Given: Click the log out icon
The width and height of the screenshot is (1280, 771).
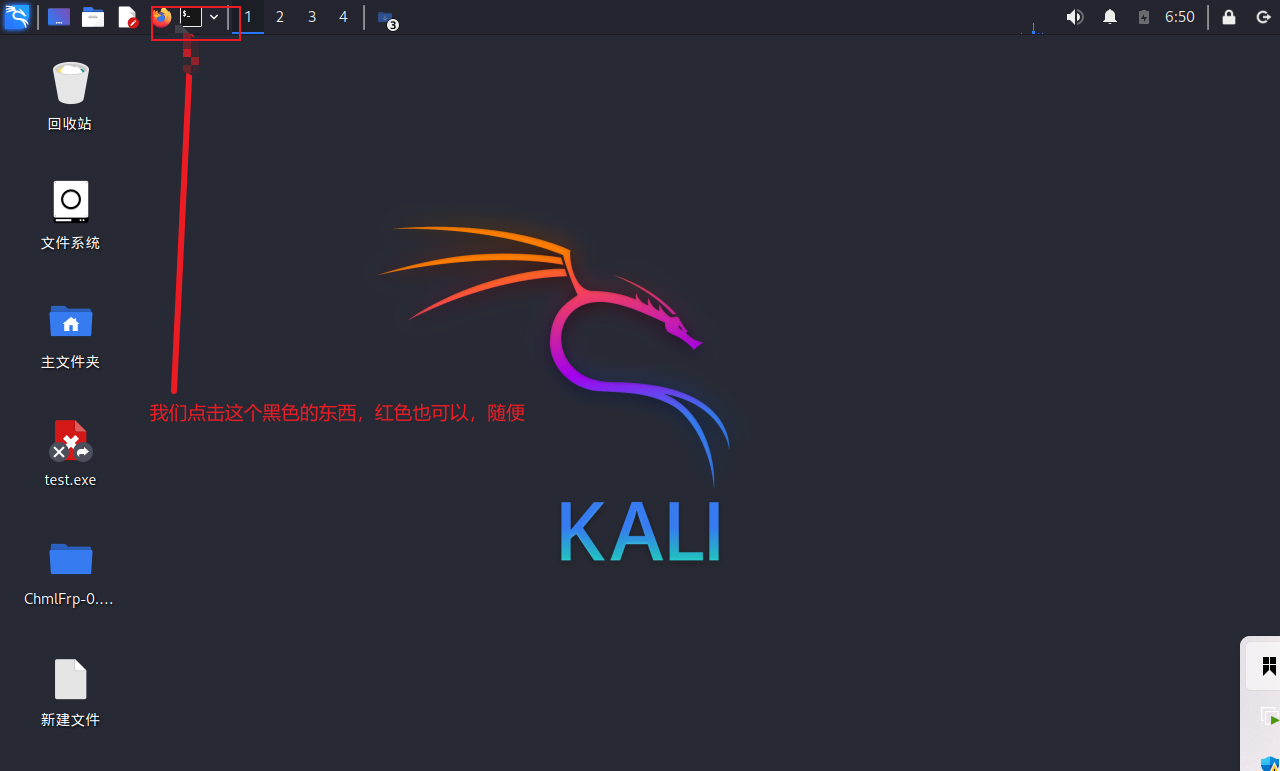Looking at the screenshot, I should (x=1263, y=17).
